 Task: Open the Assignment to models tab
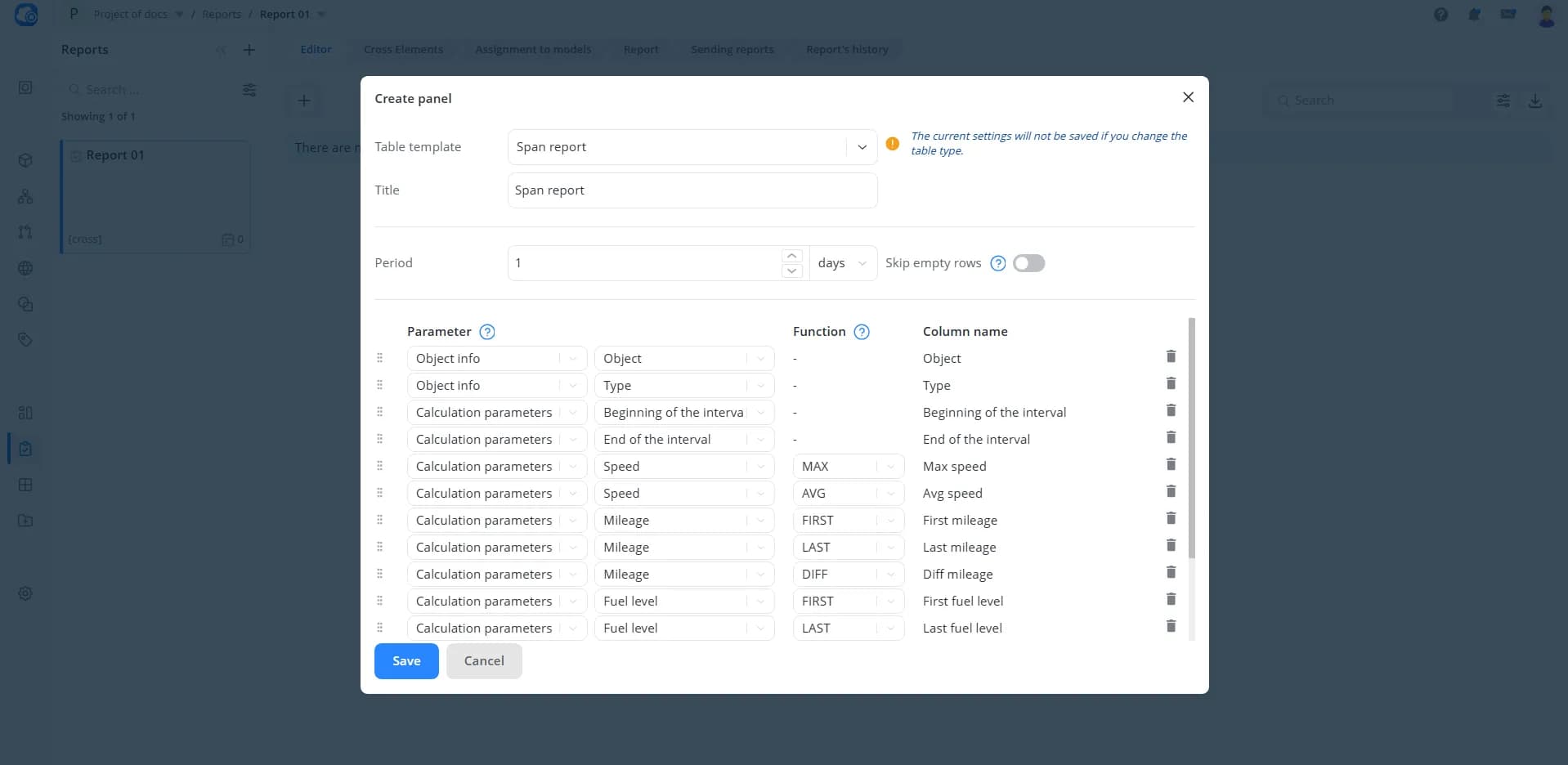pos(533,49)
